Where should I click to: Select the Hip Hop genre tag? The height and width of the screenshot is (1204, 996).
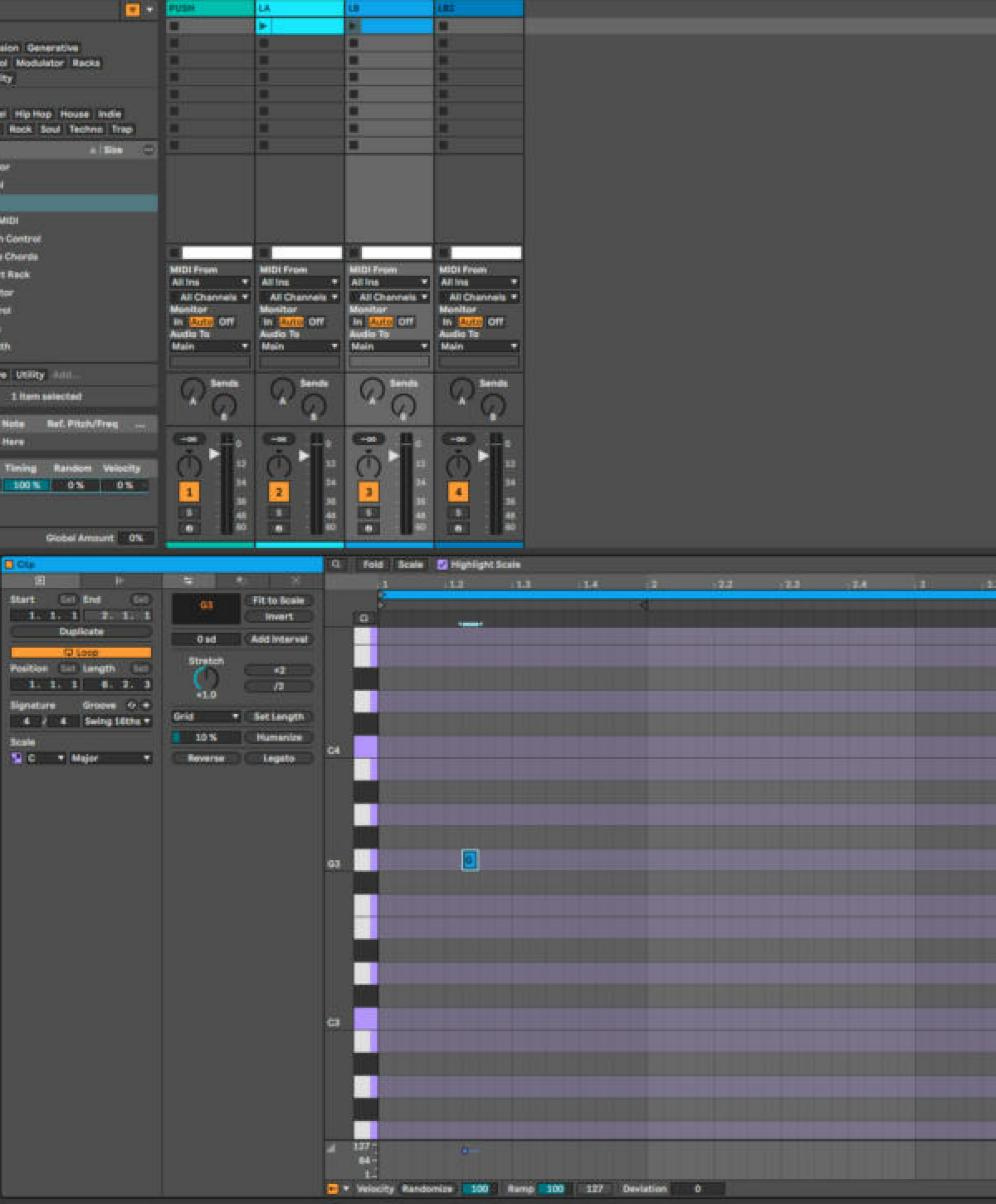(x=33, y=114)
